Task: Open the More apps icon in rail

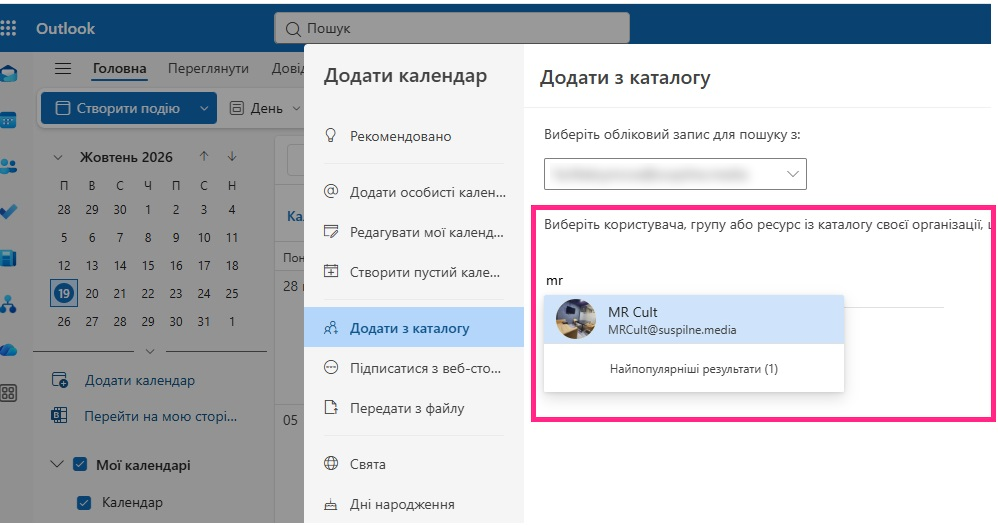Action: (x=8, y=393)
